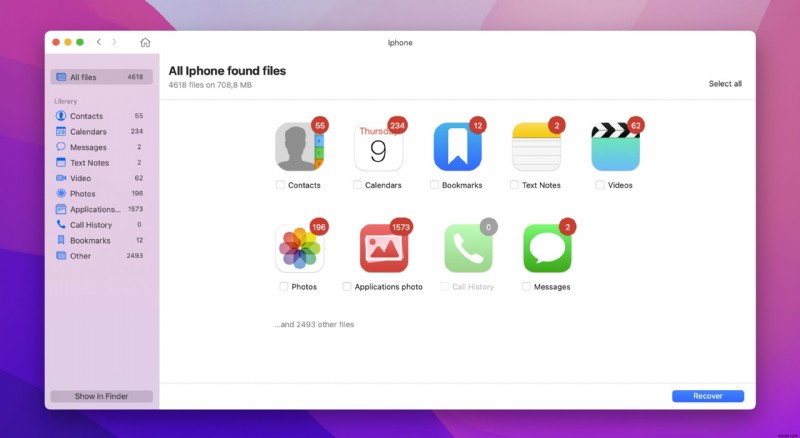This screenshot has width=800, height=438.
Task: Check the disabled Call History checkbox
Action: coord(444,286)
